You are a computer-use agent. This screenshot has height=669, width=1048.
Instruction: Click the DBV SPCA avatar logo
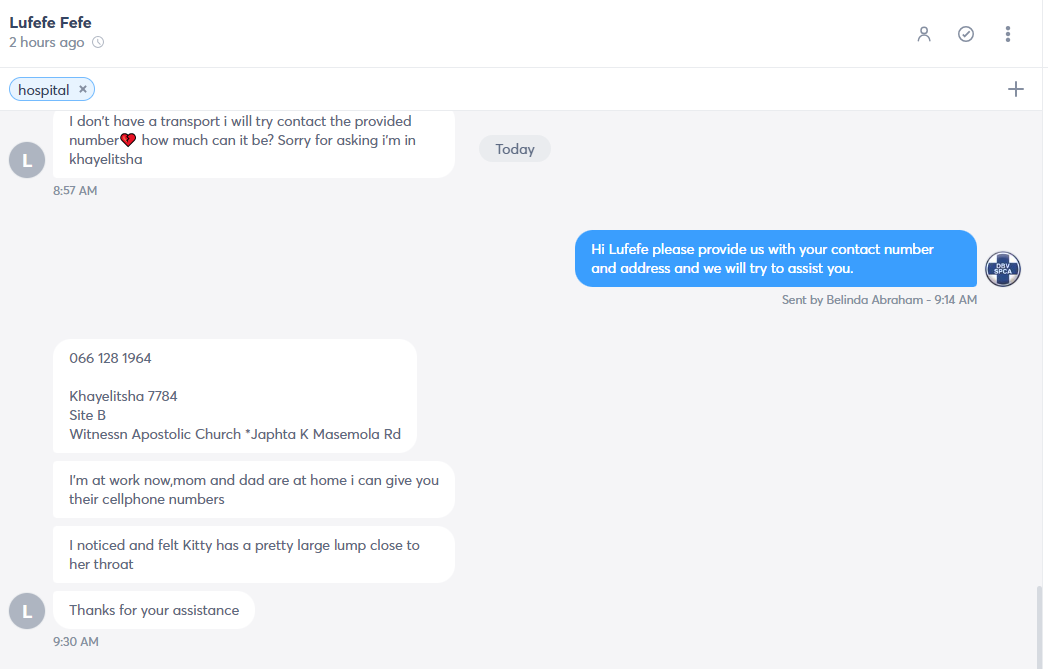click(x=1003, y=269)
